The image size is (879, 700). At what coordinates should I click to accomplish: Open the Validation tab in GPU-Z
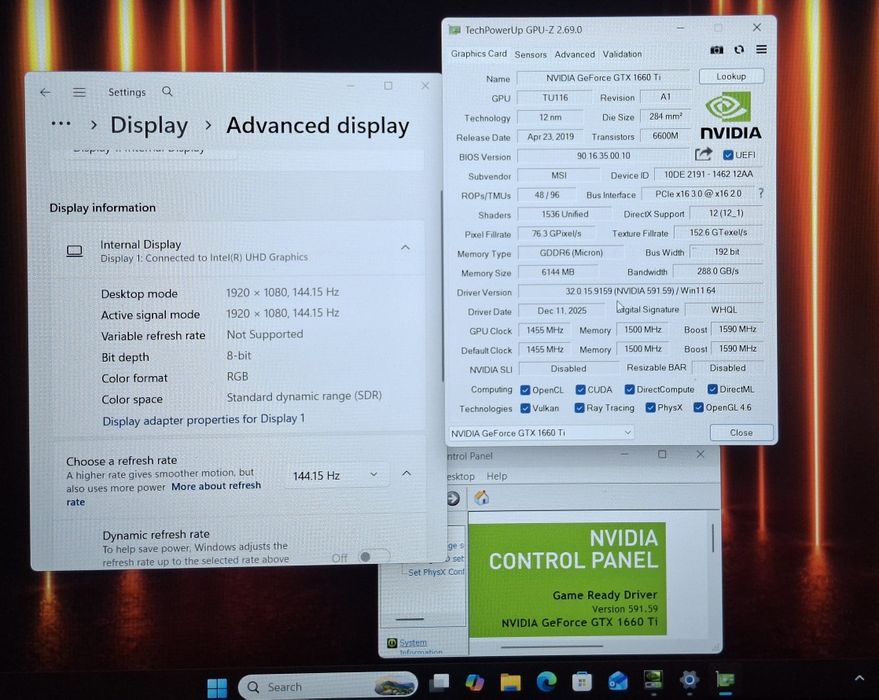click(622, 54)
